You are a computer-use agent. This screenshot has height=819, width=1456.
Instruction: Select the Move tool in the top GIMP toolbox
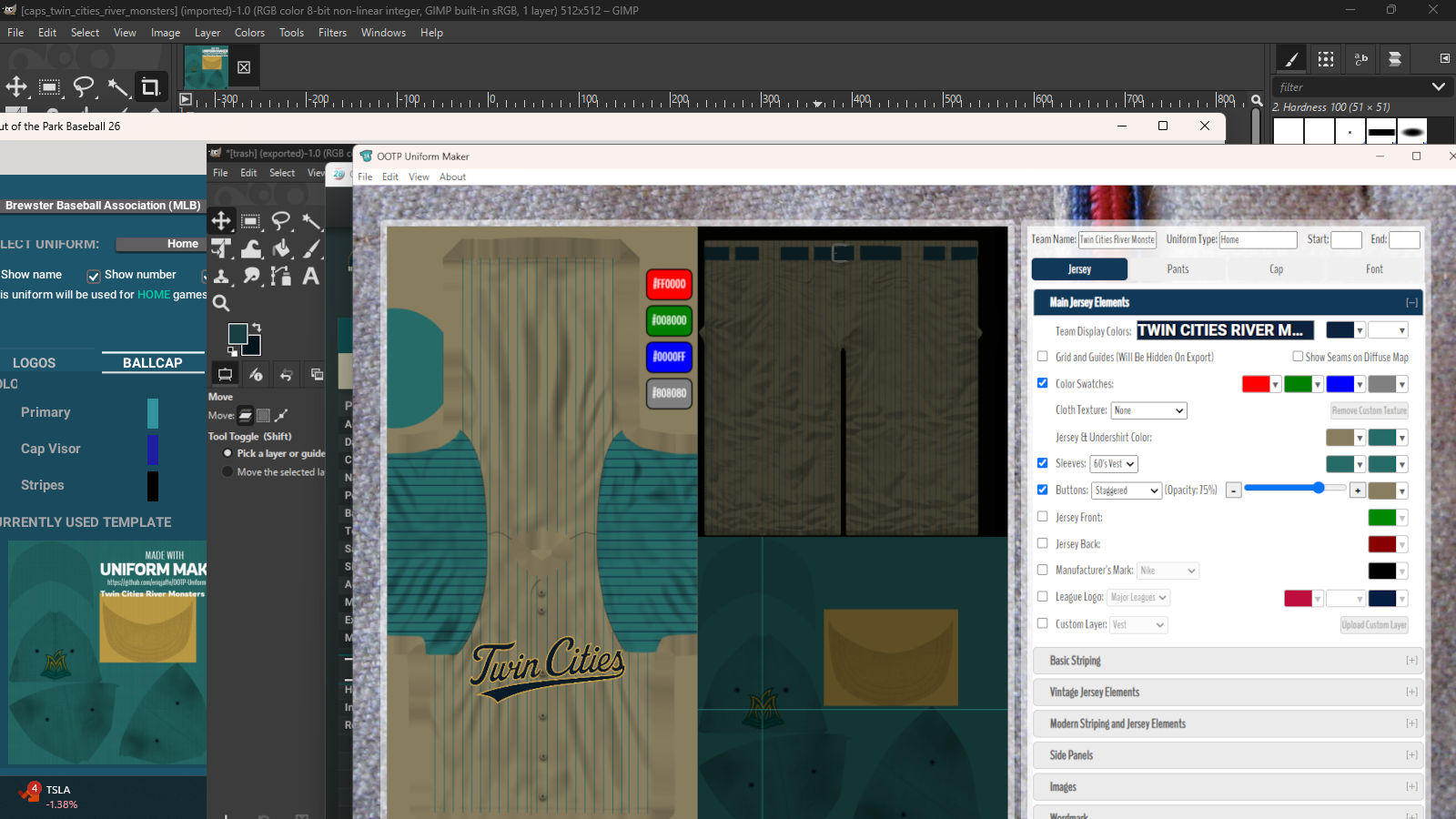click(x=16, y=87)
